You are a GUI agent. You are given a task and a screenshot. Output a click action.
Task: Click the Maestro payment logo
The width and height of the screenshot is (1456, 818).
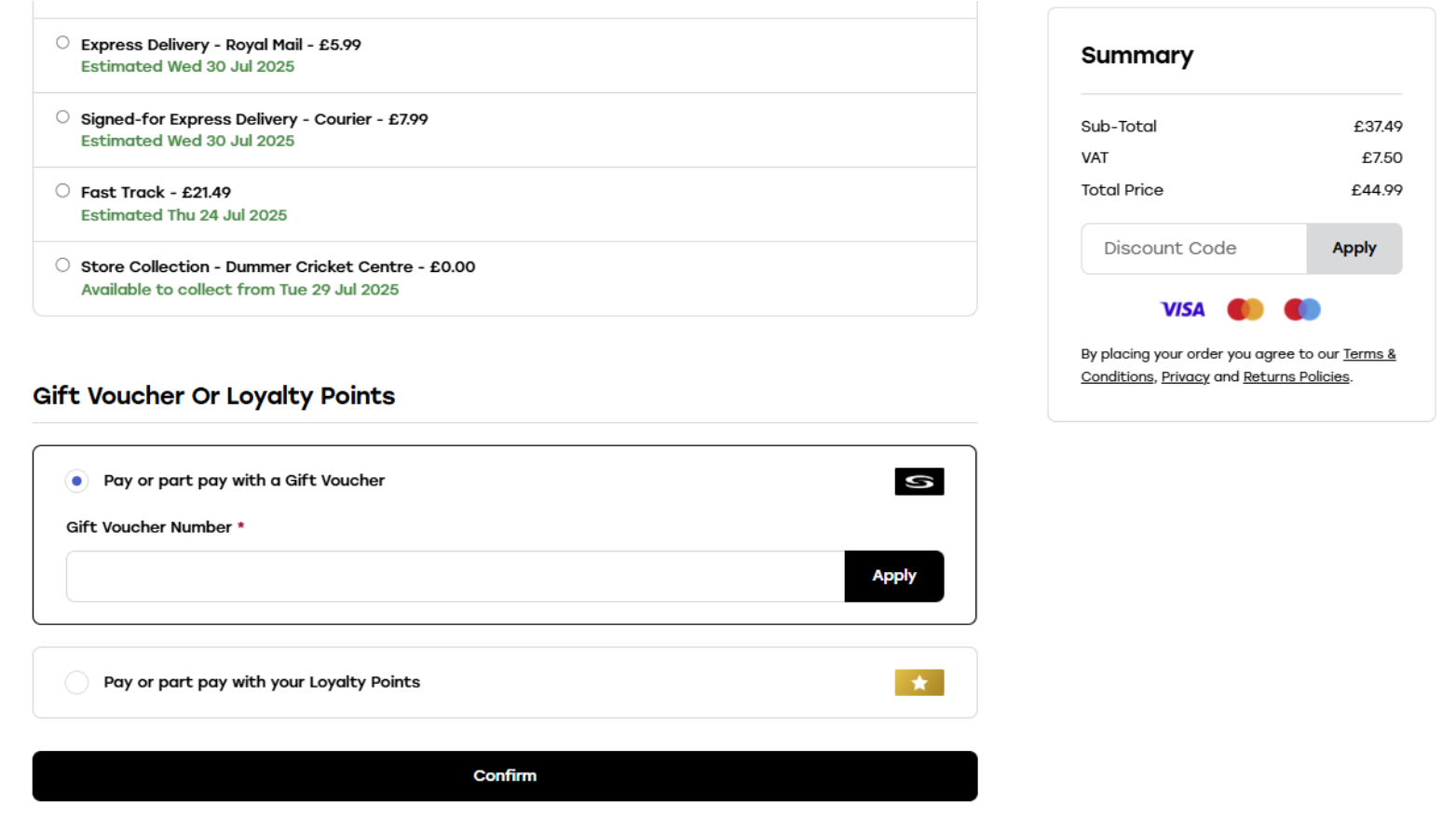pyautogui.click(x=1301, y=309)
